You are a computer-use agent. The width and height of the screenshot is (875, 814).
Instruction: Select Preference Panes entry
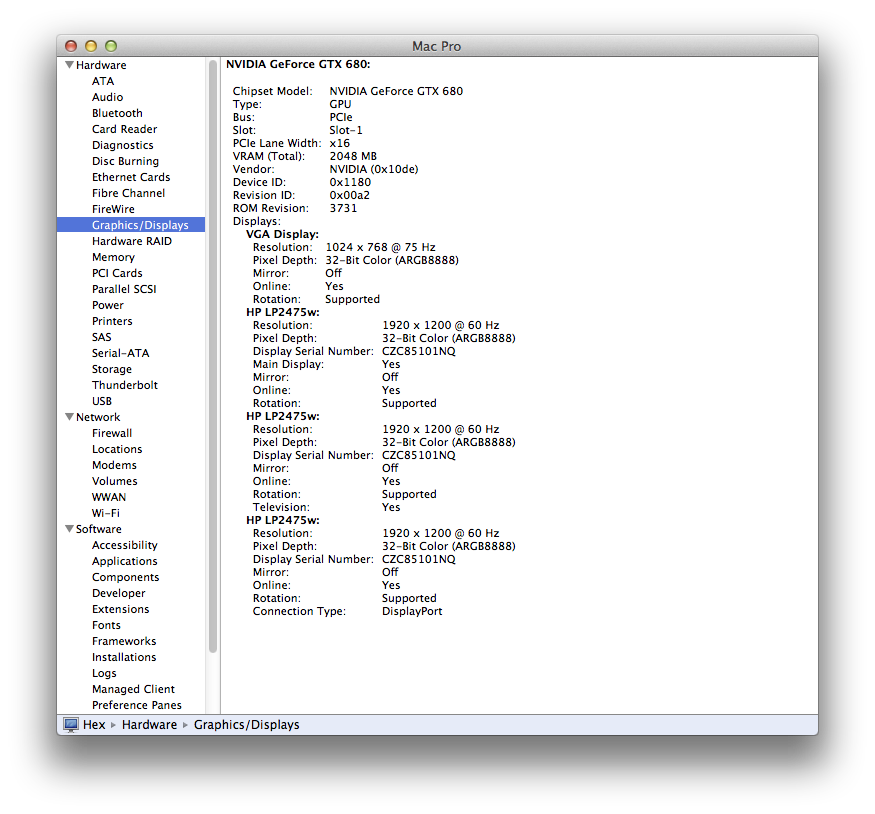pyautogui.click(x=137, y=705)
